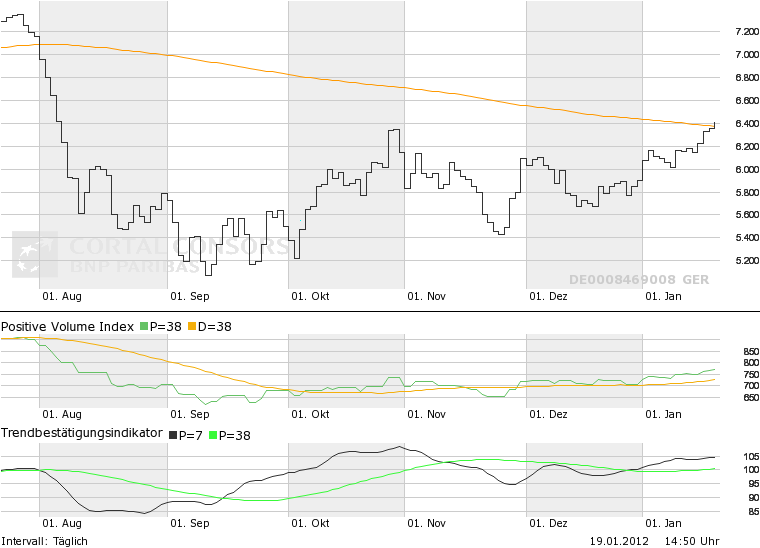This screenshot has width=760, height=548.
Task: Click 01. Sep under the Trendbestätigungsindikator chart
Action: point(190,523)
